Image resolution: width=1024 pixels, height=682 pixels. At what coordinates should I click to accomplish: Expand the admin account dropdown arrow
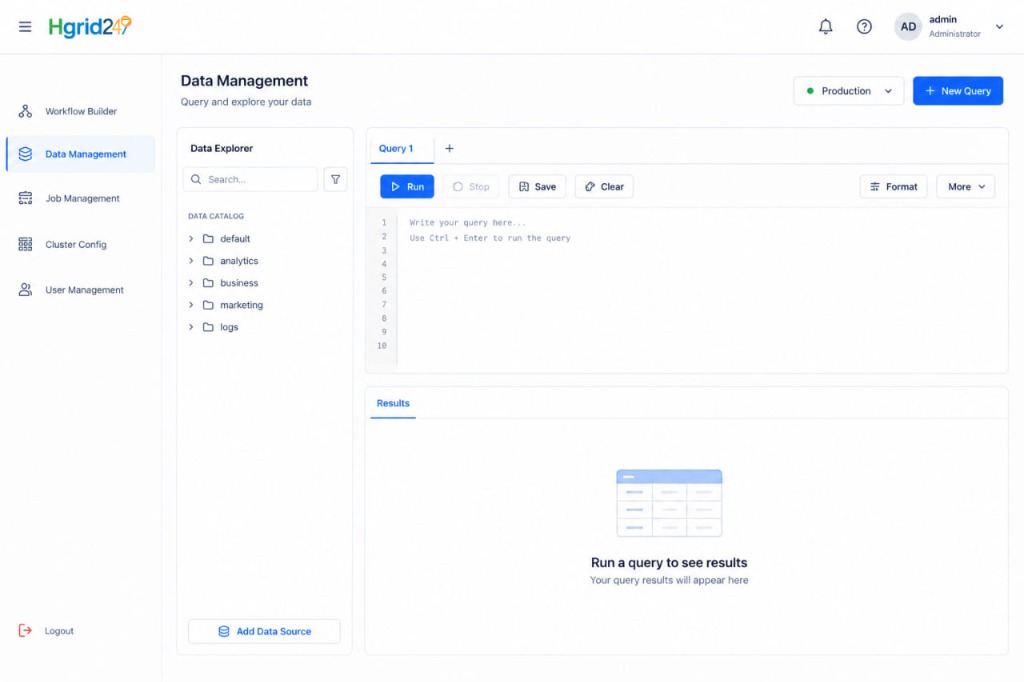tap(999, 27)
